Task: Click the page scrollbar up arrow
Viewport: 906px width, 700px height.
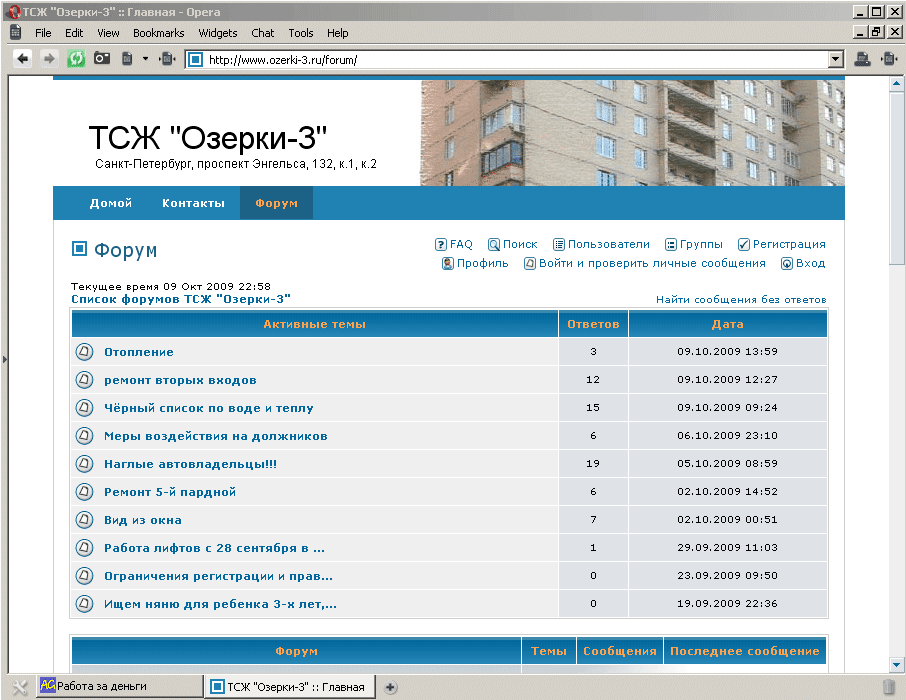Action: 896,84
